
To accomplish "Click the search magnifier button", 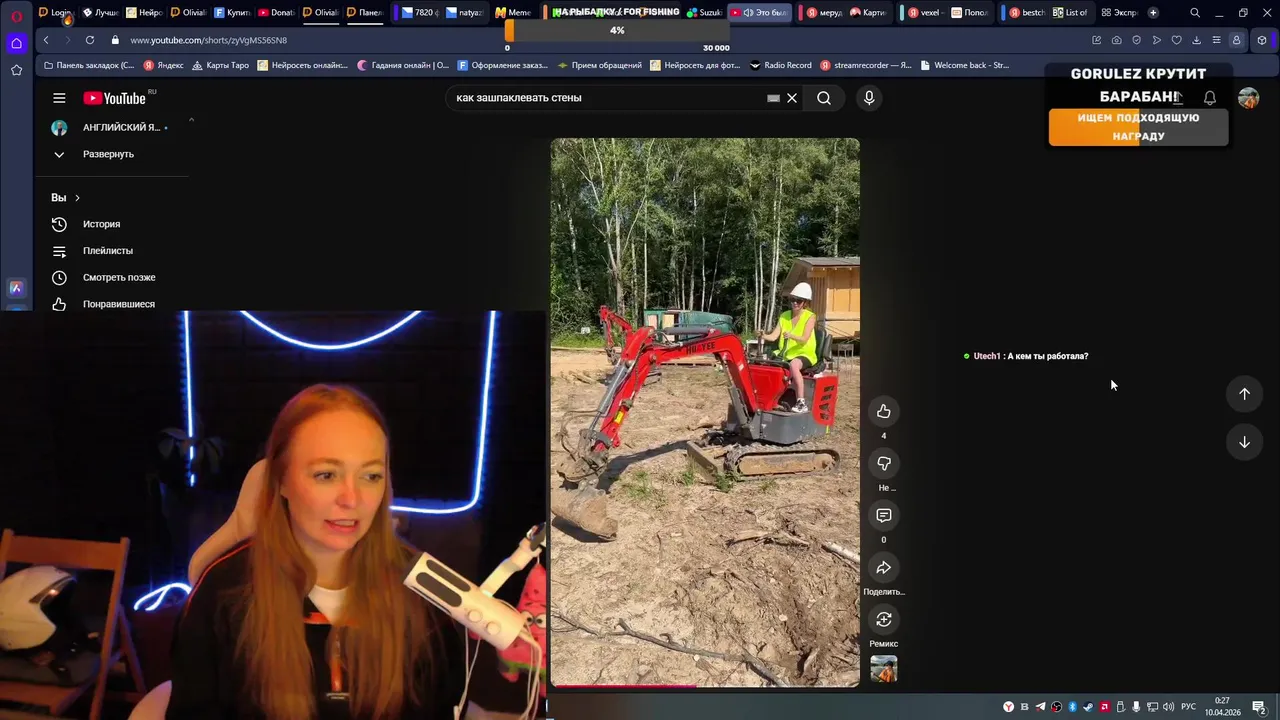I will (x=824, y=98).
